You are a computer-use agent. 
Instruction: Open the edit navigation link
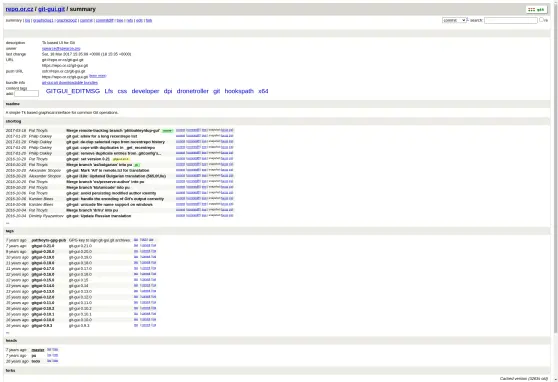pos(139,21)
